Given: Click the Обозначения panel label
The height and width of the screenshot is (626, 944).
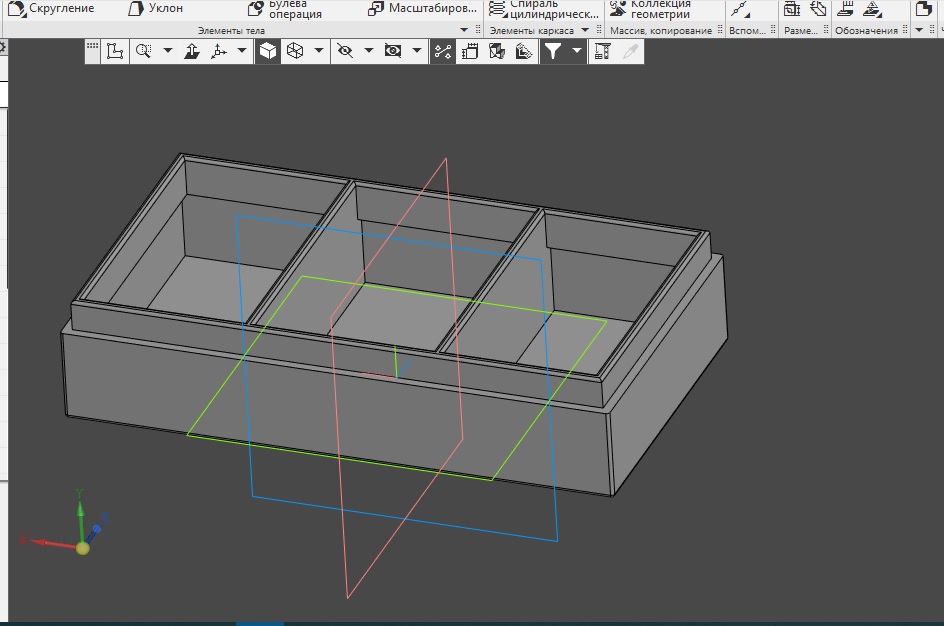Looking at the screenshot, I should (x=866, y=31).
